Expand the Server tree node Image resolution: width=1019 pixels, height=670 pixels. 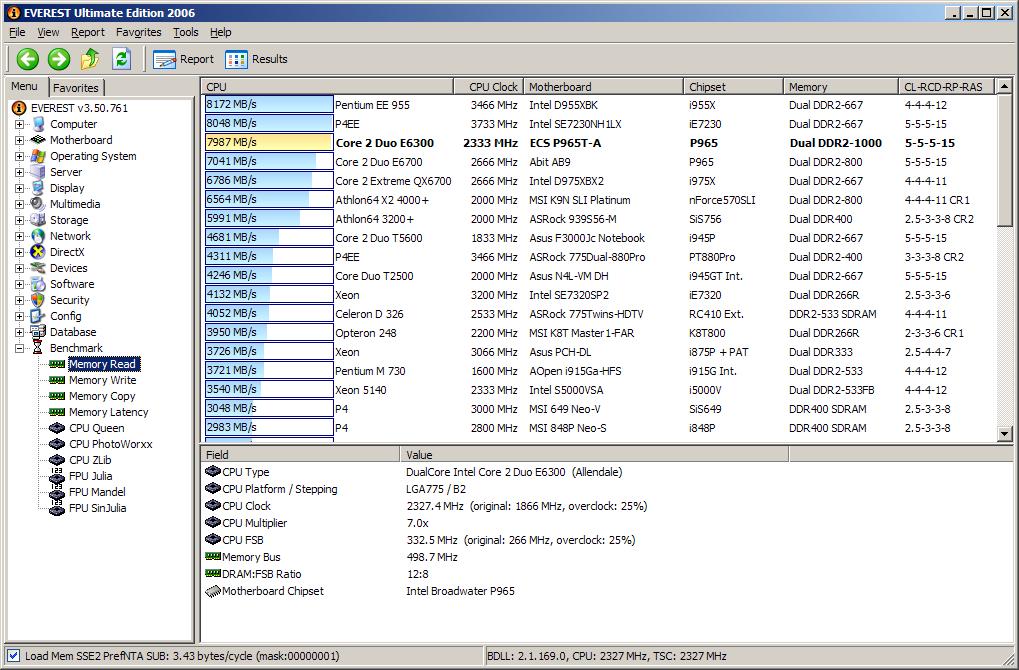19,172
